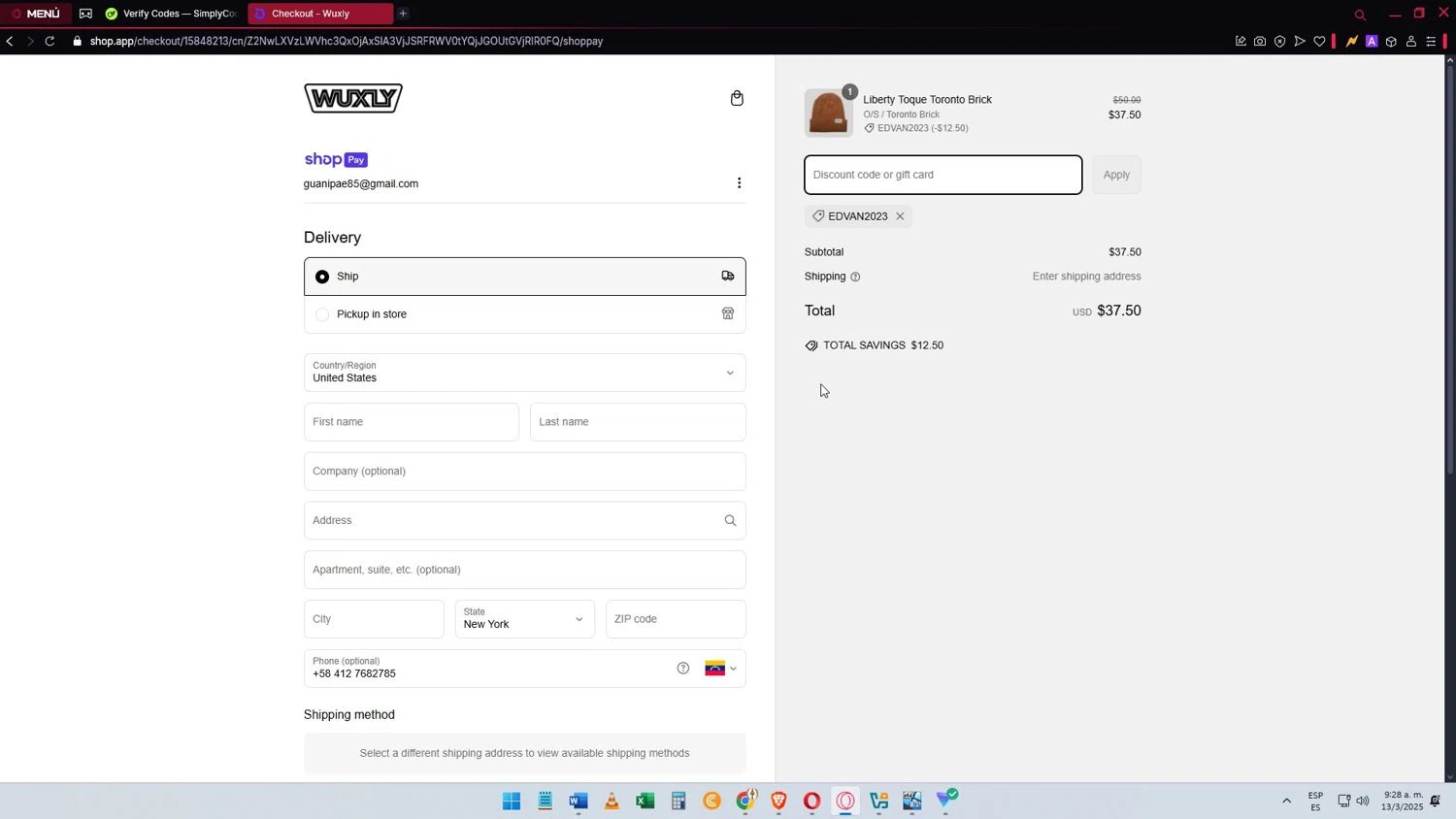Click the yellow lightning extension icon
1456x819 pixels.
pyautogui.click(x=1351, y=42)
